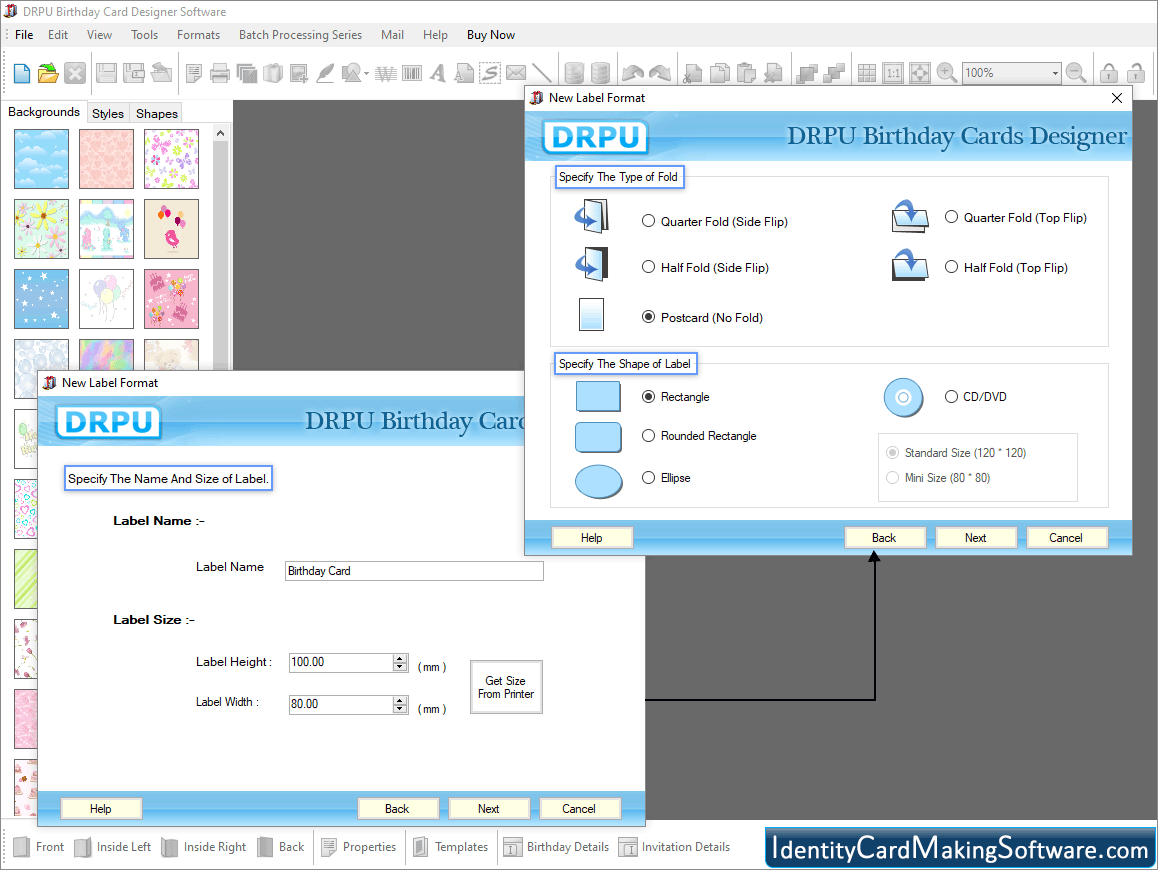The height and width of the screenshot is (870, 1158).
Task: Open the Formats menu
Action: click(199, 35)
